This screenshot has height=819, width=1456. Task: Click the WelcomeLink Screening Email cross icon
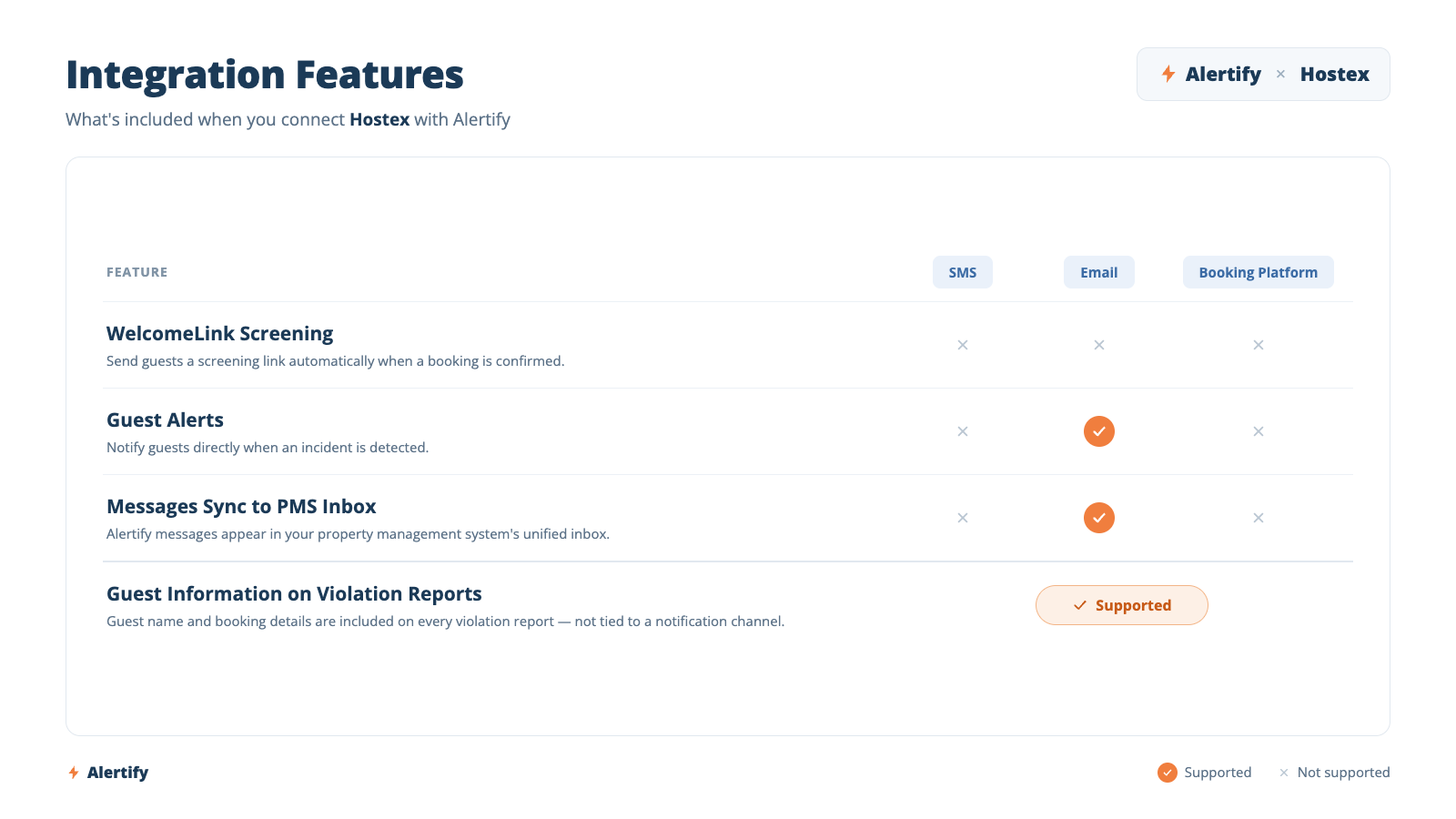click(x=1099, y=345)
